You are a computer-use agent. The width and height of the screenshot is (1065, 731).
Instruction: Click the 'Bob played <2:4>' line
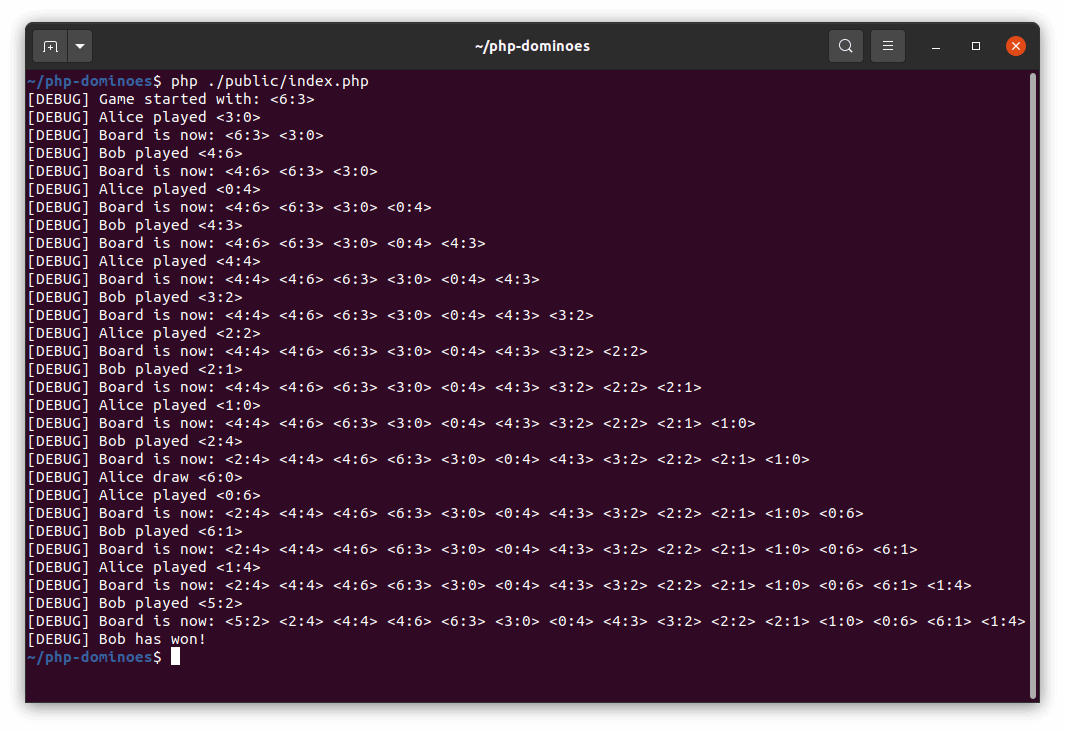135,441
